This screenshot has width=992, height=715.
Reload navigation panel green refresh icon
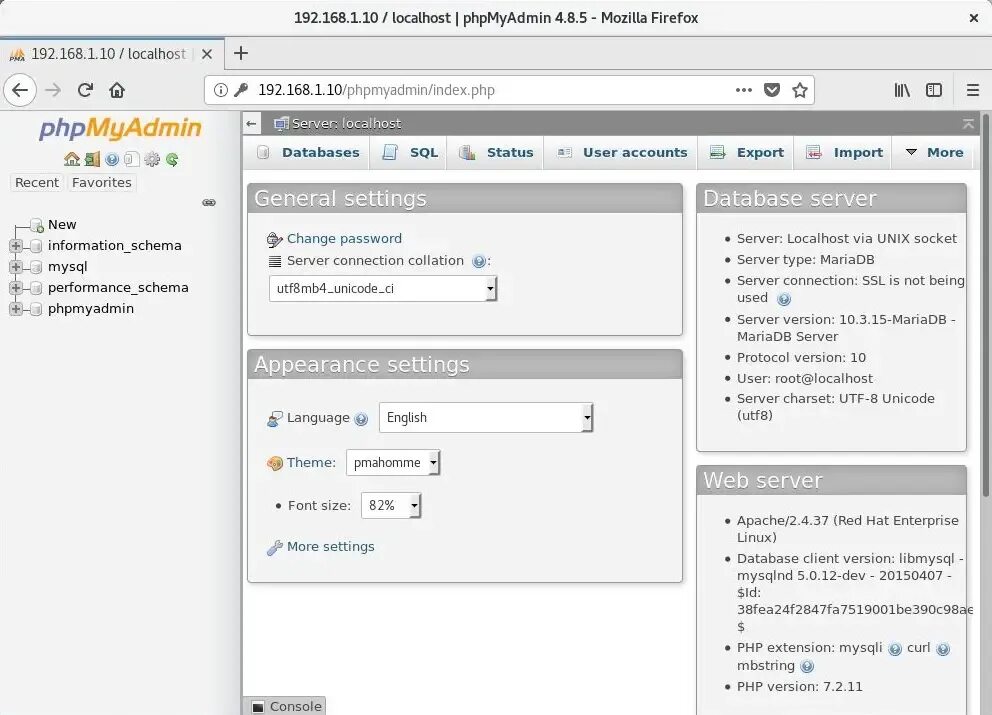pos(172,159)
